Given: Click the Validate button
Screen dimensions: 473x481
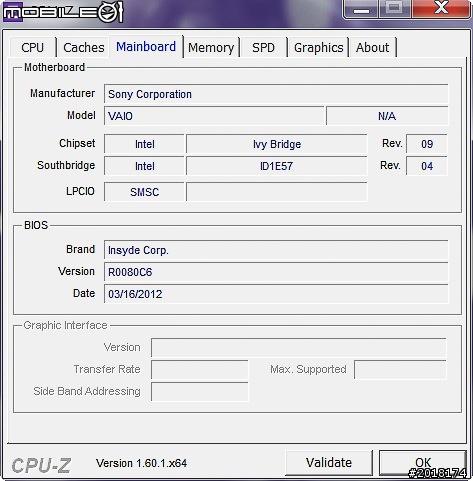Looking at the screenshot, I should tap(329, 463).
